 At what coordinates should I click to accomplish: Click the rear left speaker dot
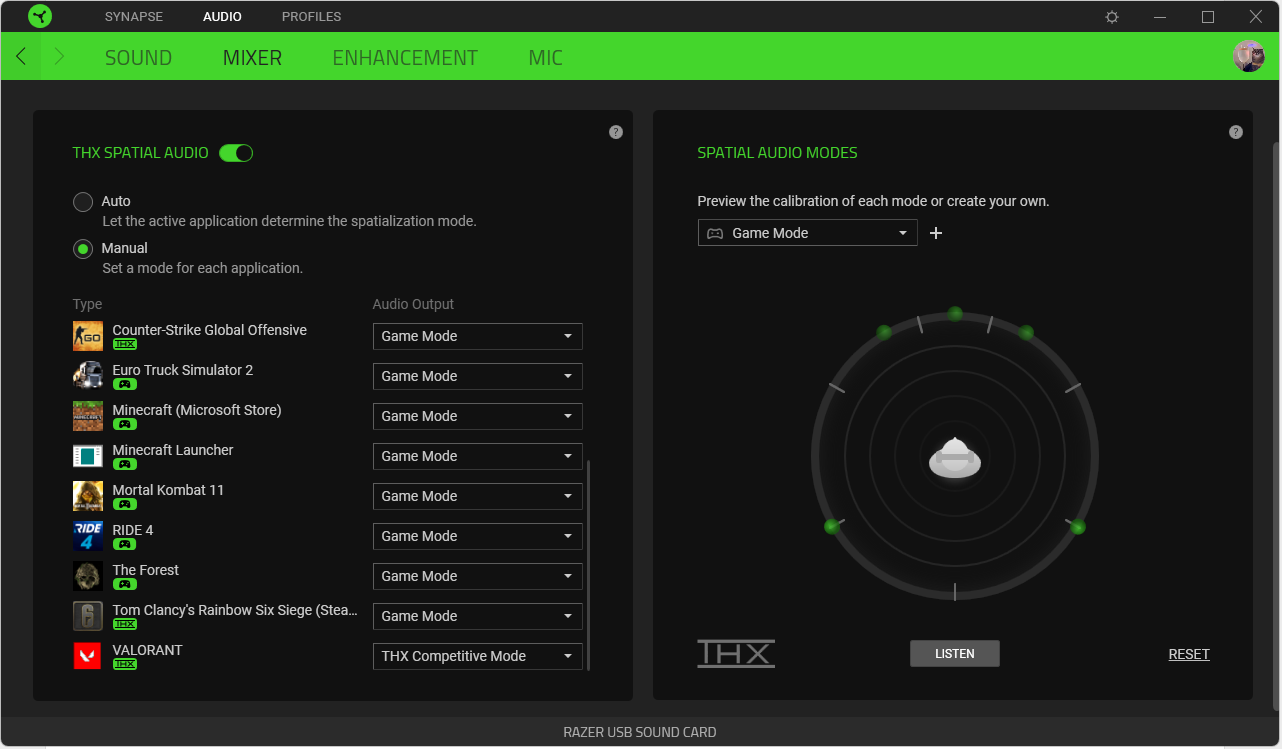(x=832, y=527)
